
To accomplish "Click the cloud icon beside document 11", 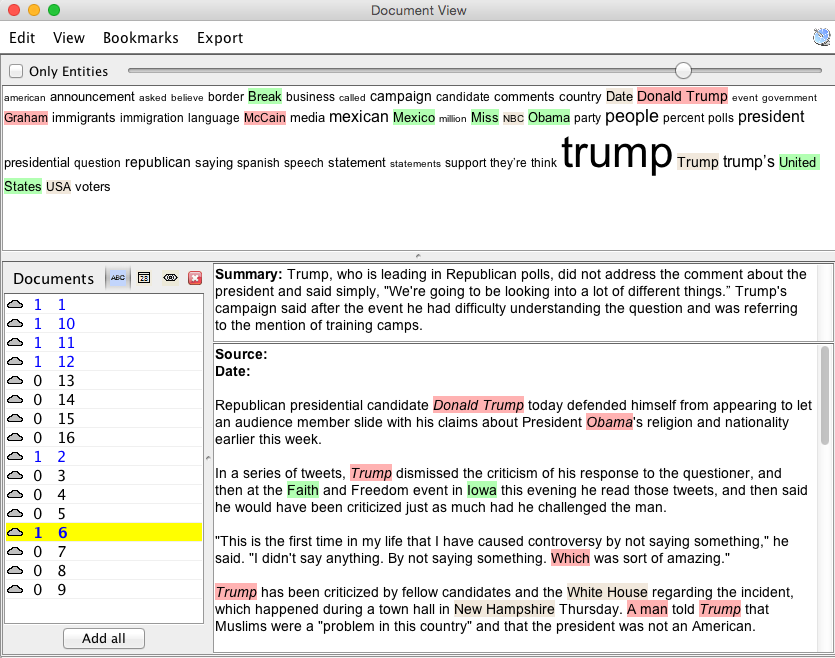I will [x=15, y=342].
